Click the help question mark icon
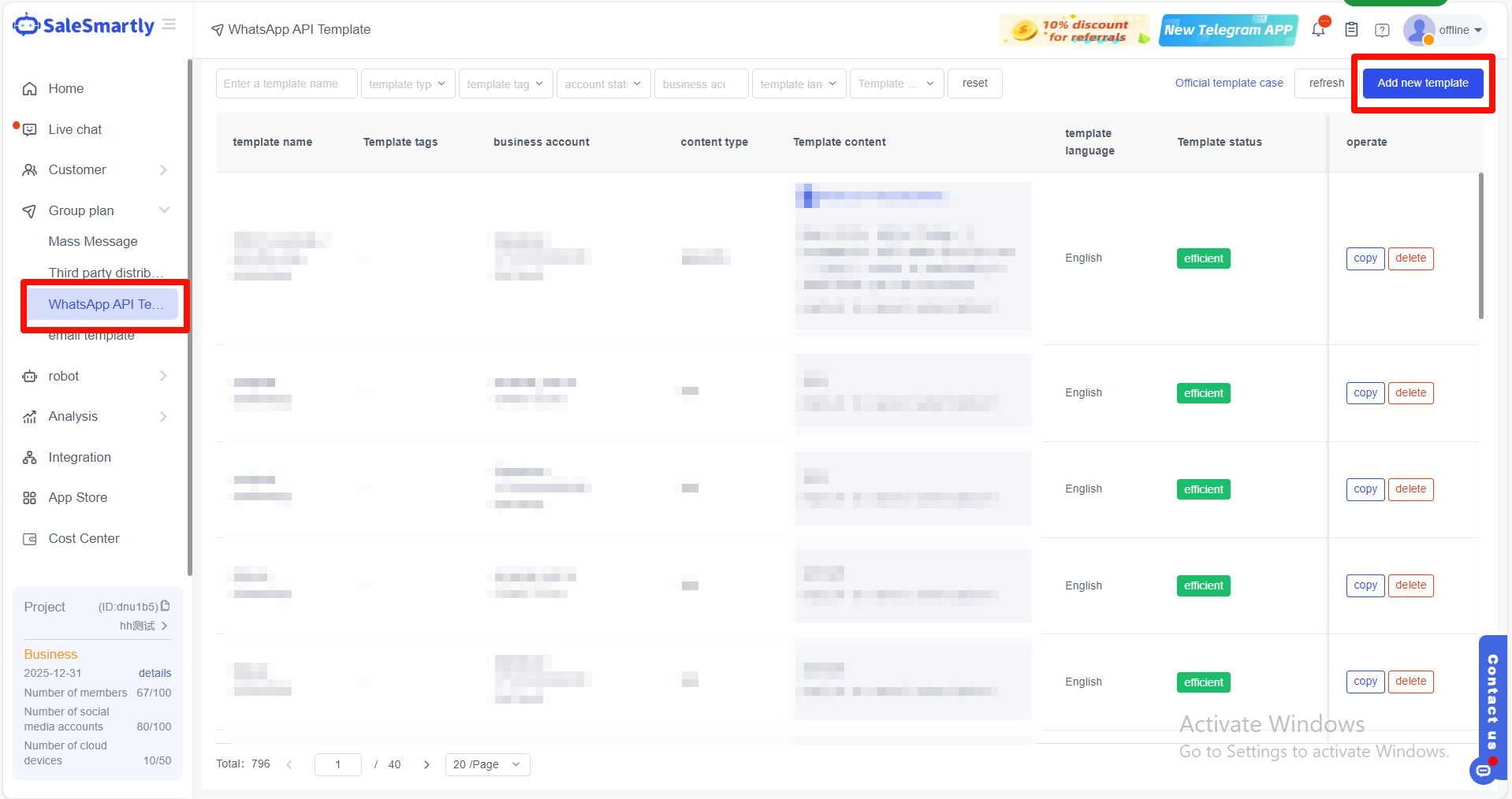Screen dimensions: 1512x799 [x=1382, y=30]
